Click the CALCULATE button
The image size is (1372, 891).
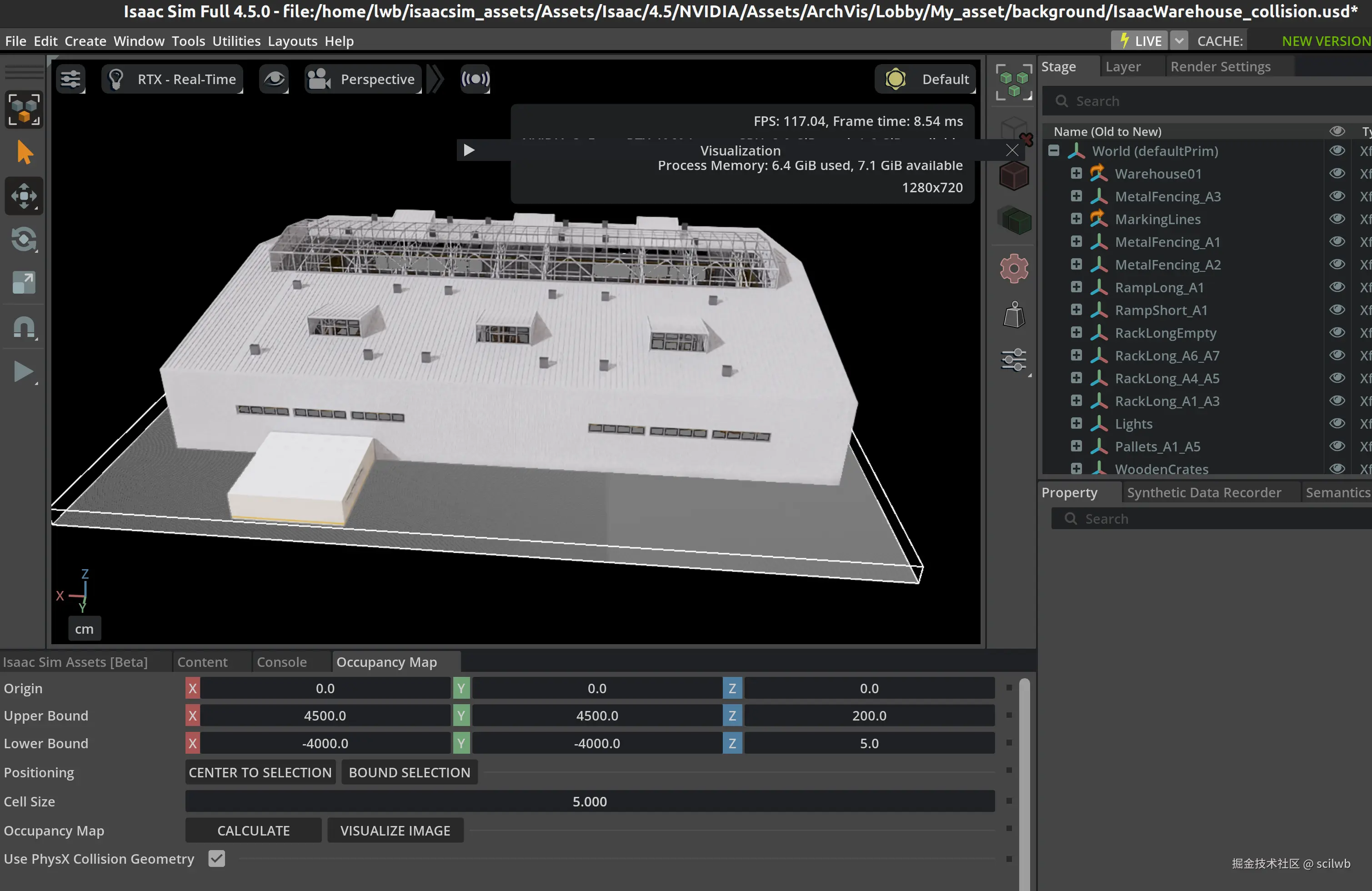pyautogui.click(x=253, y=830)
